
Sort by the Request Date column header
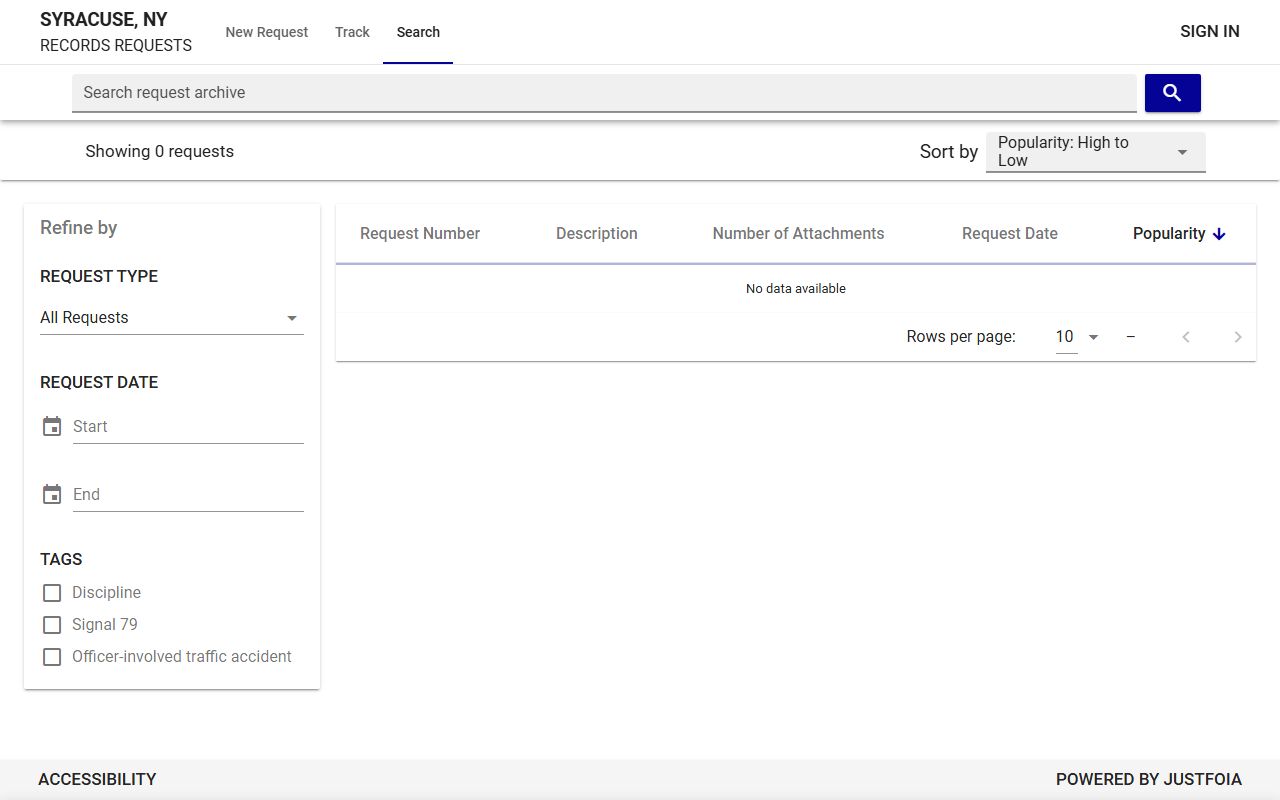1009,234
